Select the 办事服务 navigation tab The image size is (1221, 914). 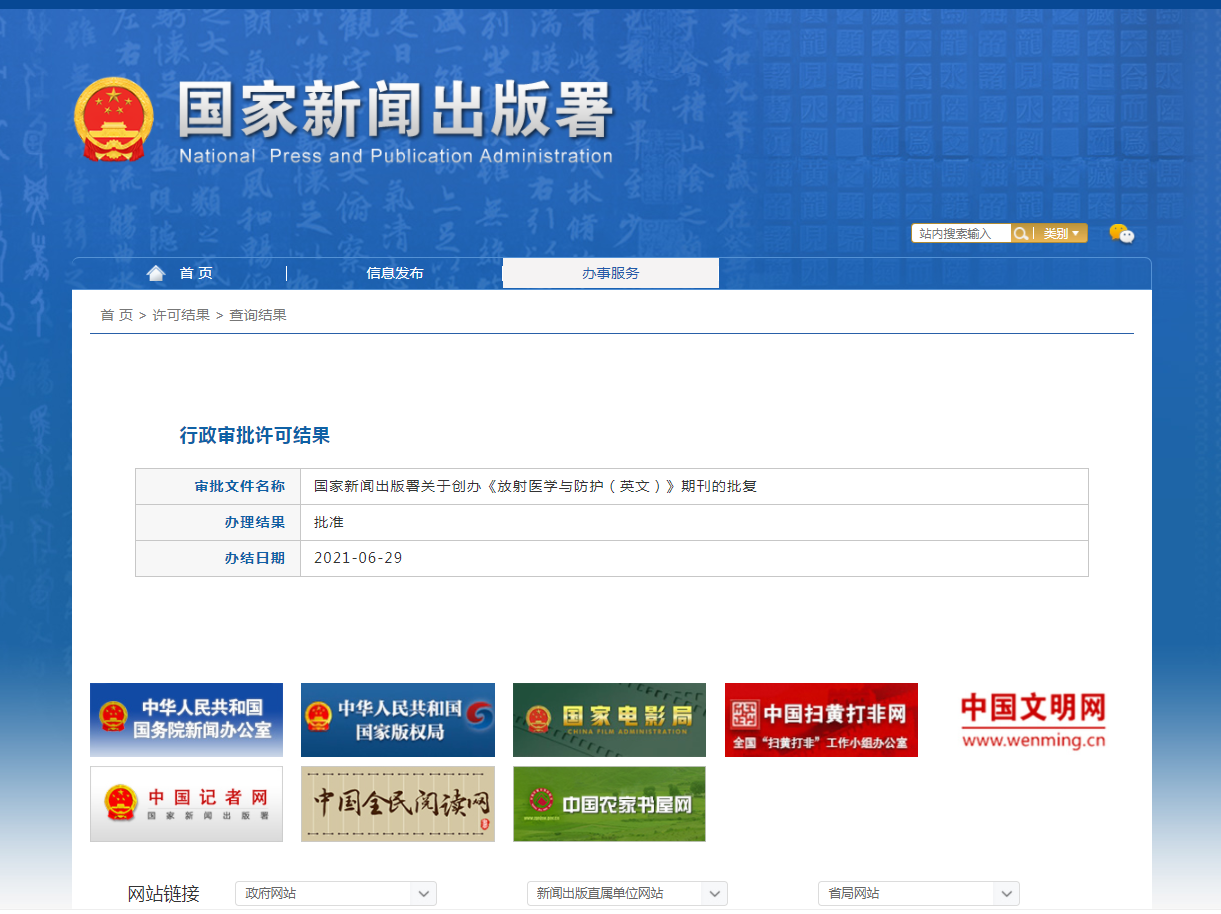click(610, 273)
